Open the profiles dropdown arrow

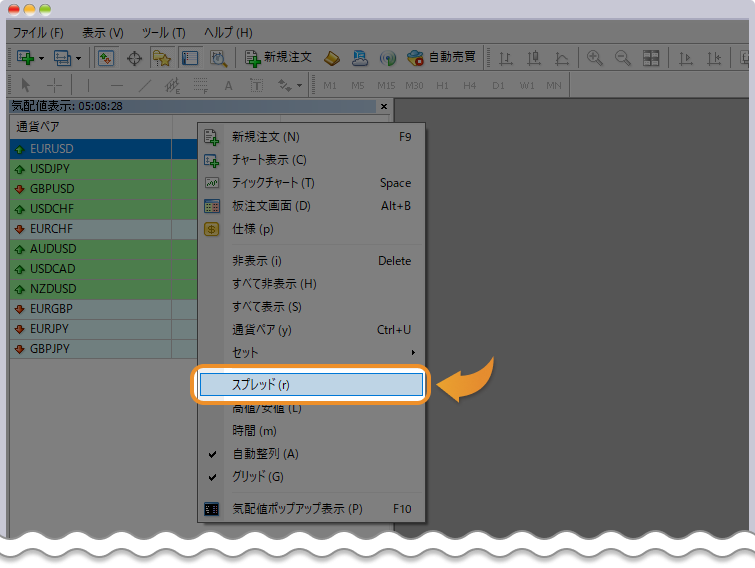[x=78, y=59]
